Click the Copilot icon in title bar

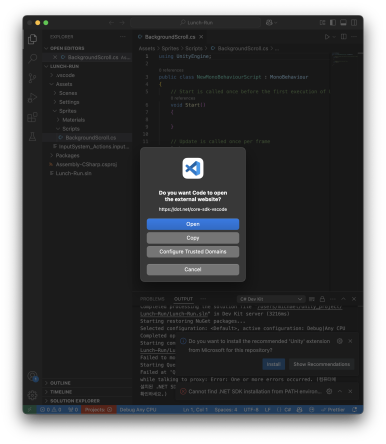click(269, 23)
